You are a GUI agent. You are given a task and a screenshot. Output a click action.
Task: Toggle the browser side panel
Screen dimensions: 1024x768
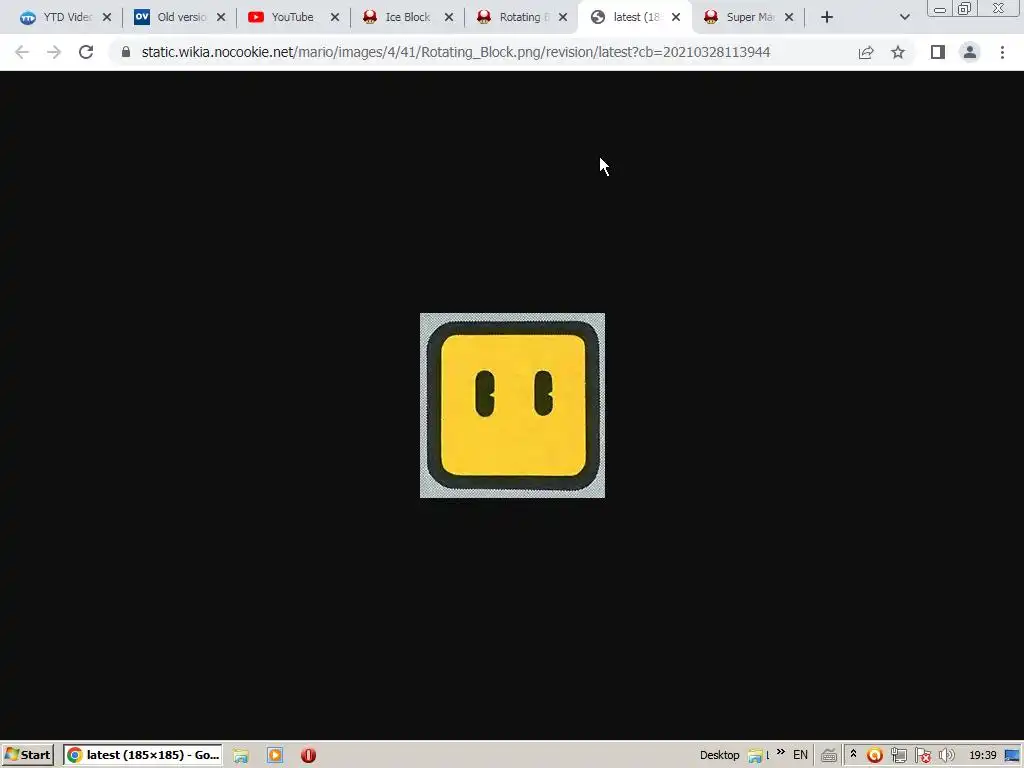[938, 52]
